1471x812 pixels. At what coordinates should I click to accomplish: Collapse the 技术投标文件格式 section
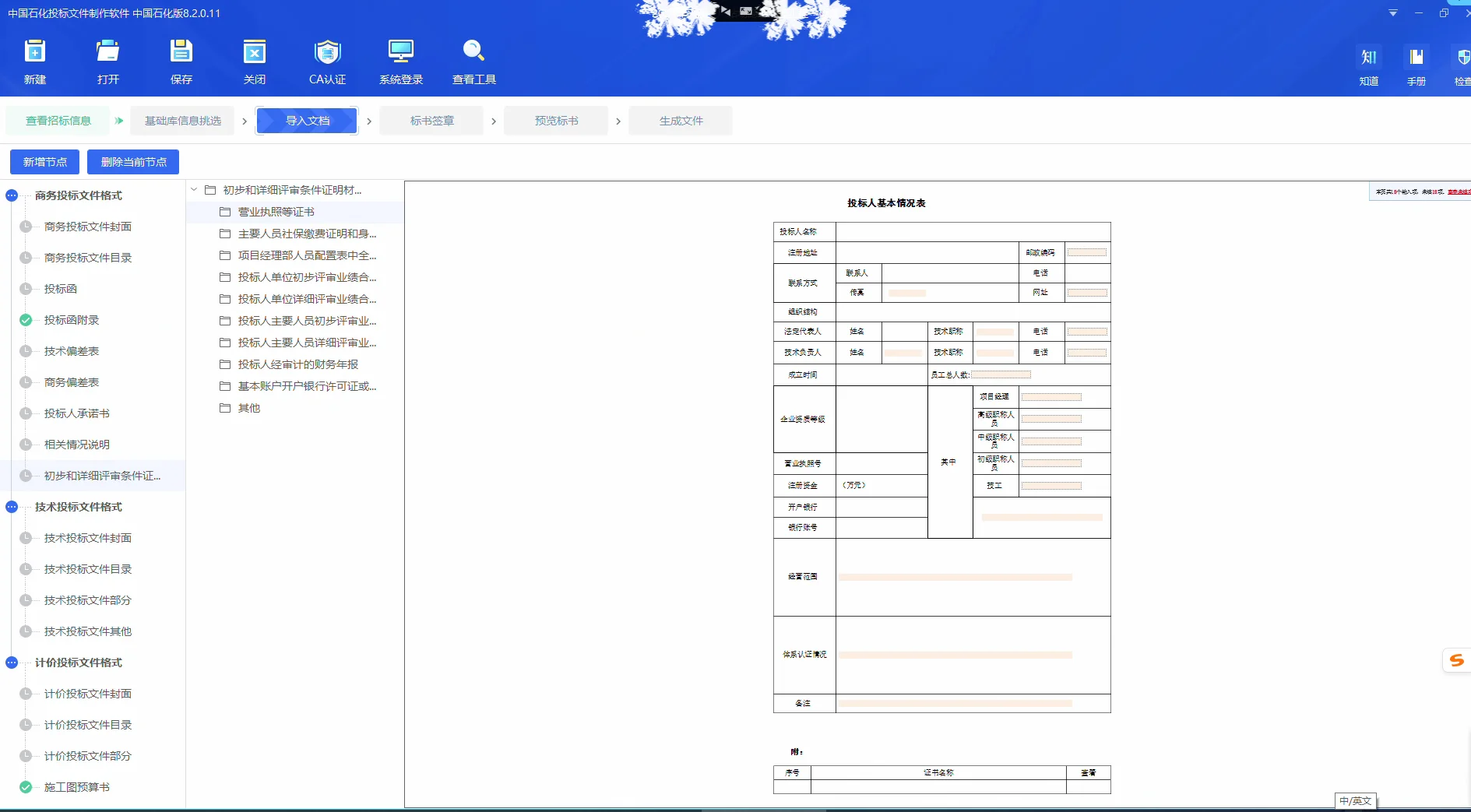pos(12,507)
